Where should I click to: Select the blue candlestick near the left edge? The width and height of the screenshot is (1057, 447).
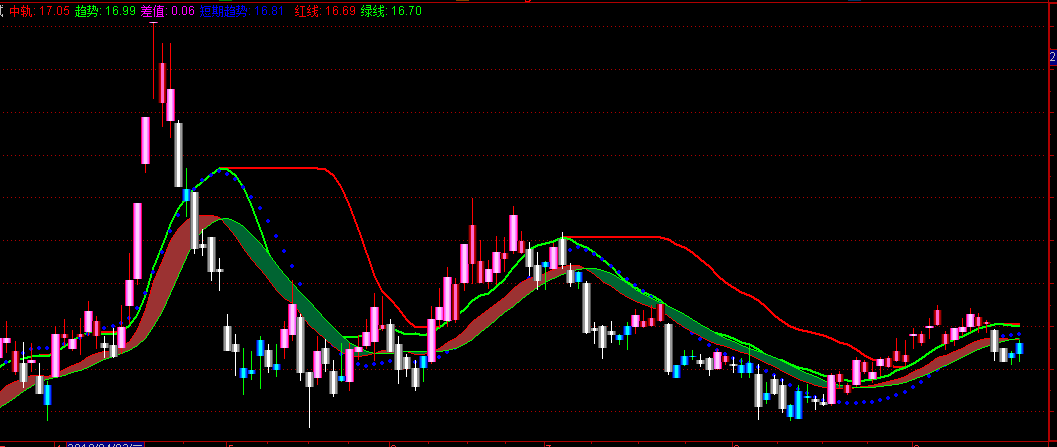pyautogui.click(x=46, y=395)
